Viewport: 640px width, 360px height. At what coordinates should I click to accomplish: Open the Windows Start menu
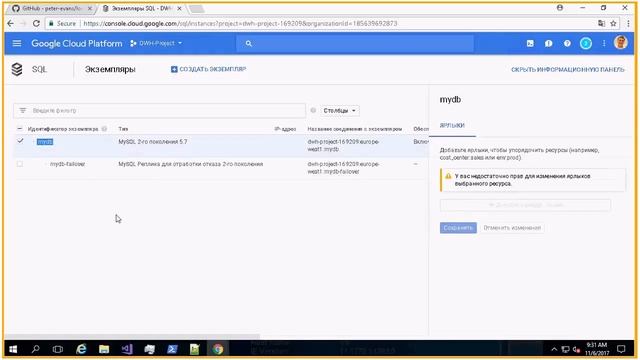coord(13,349)
